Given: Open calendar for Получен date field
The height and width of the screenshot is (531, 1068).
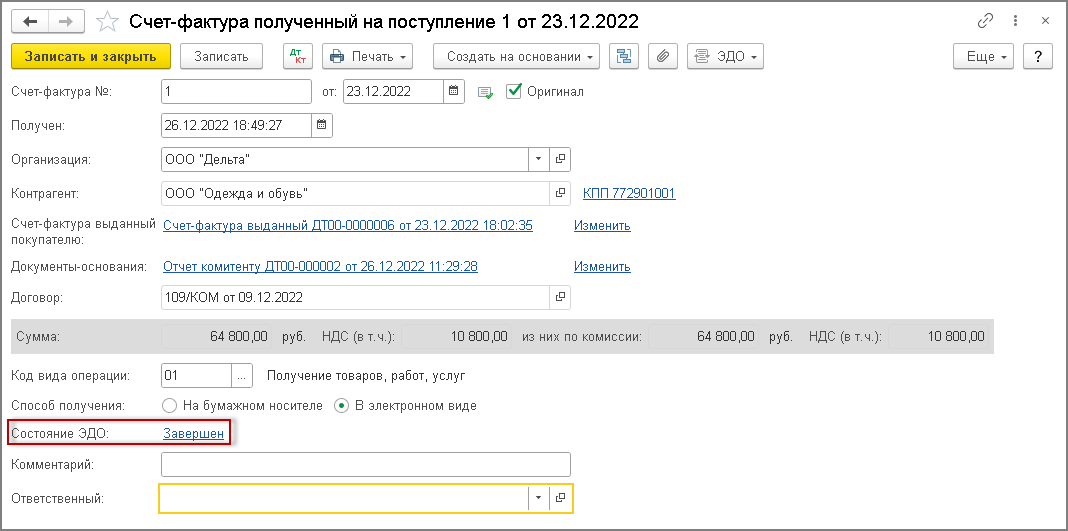Looking at the screenshot, I should 321,125.
